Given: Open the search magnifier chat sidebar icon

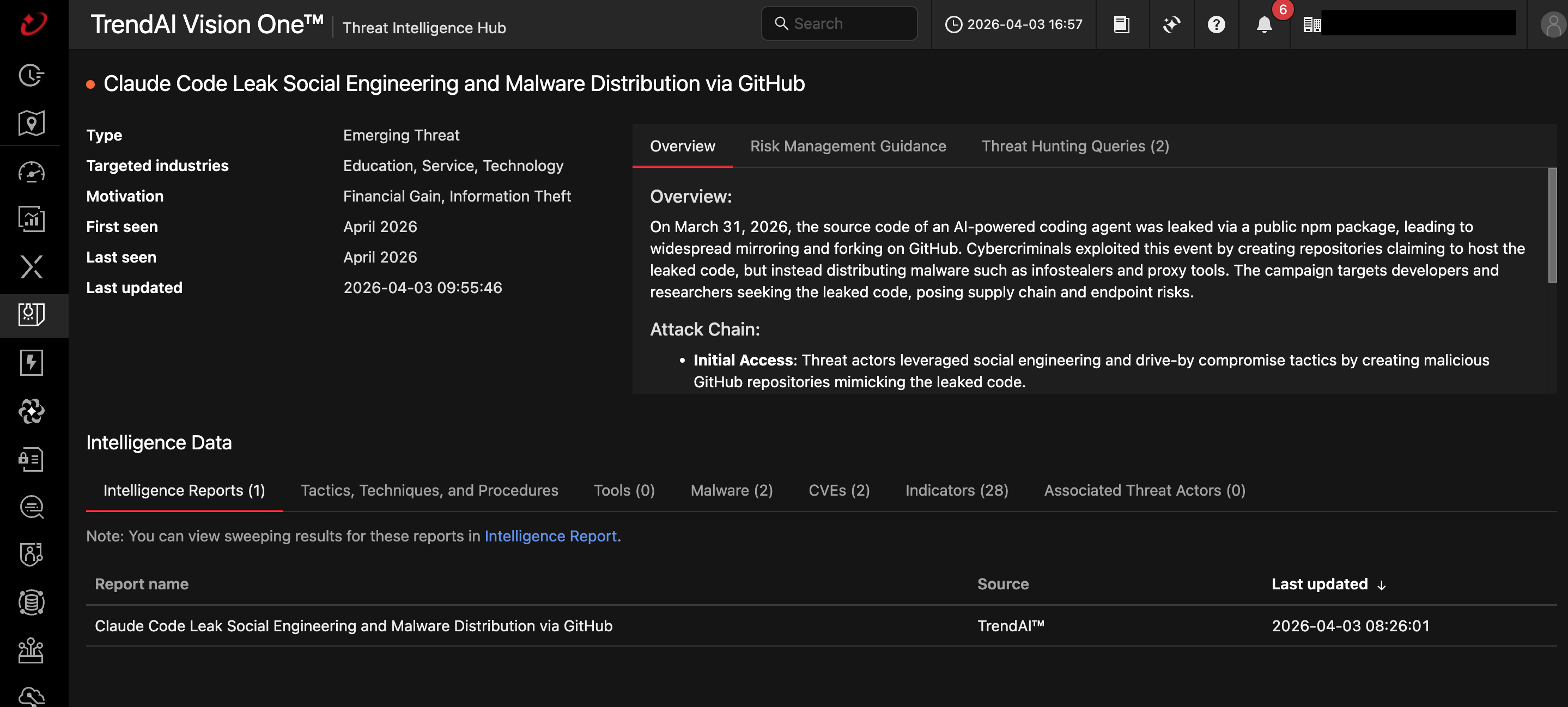Looking at the screenshot, I should click(x=32, y=507).
